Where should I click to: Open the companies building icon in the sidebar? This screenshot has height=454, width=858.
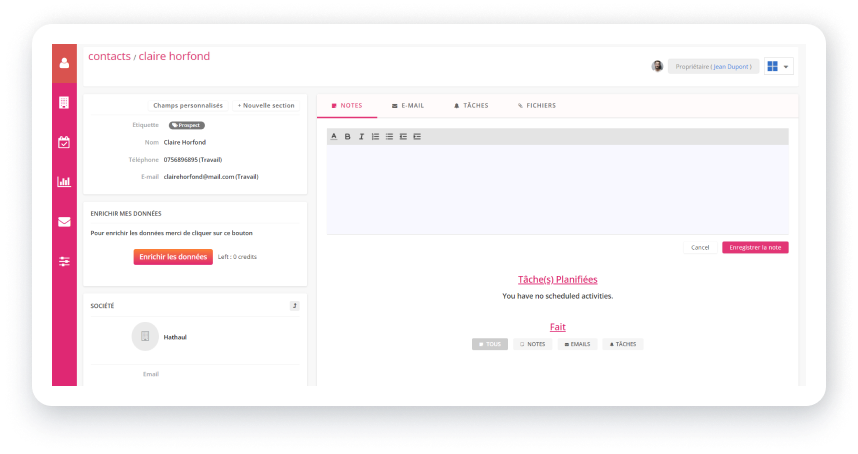coord(64,102)
